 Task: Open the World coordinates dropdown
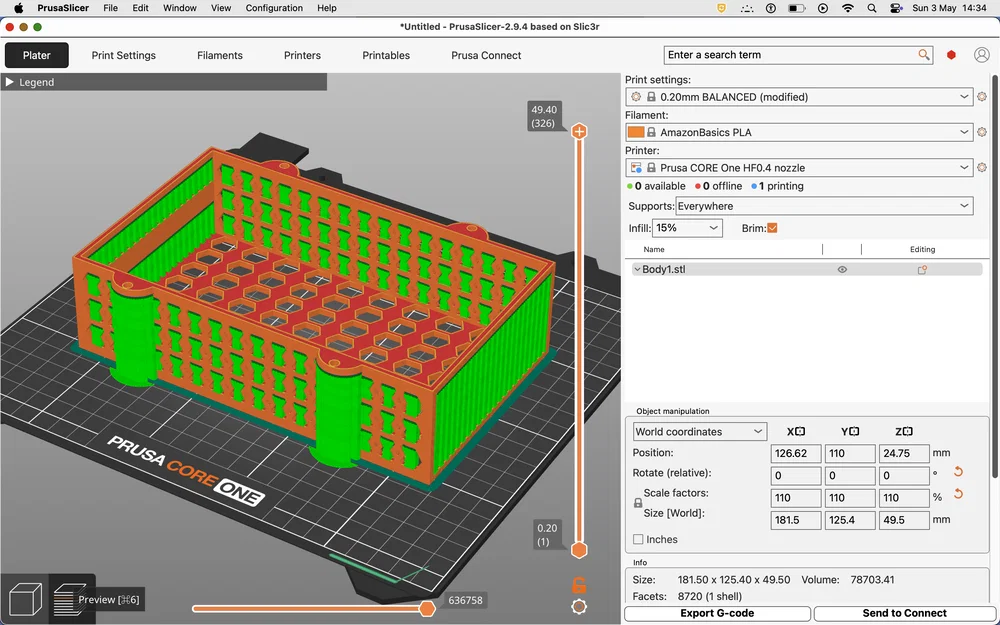[x=700, y=431]
